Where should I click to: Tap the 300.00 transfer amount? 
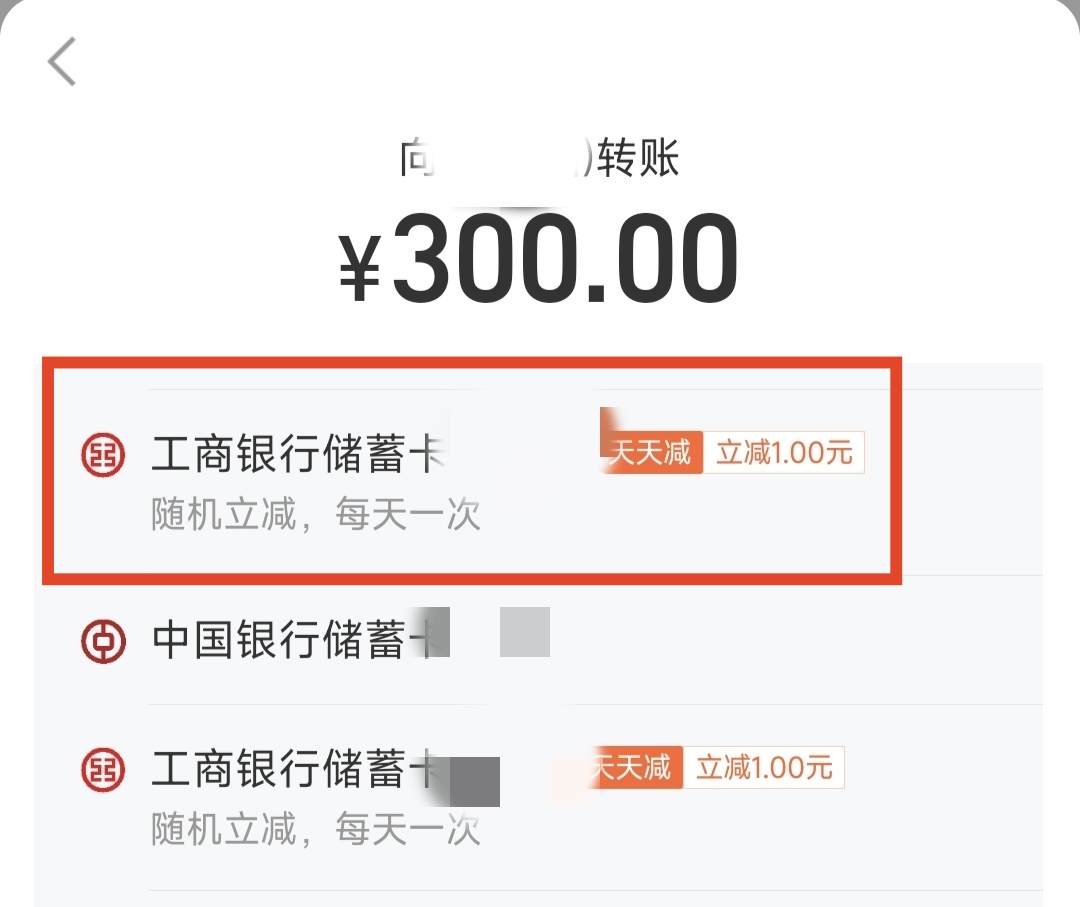click(565, 258)
